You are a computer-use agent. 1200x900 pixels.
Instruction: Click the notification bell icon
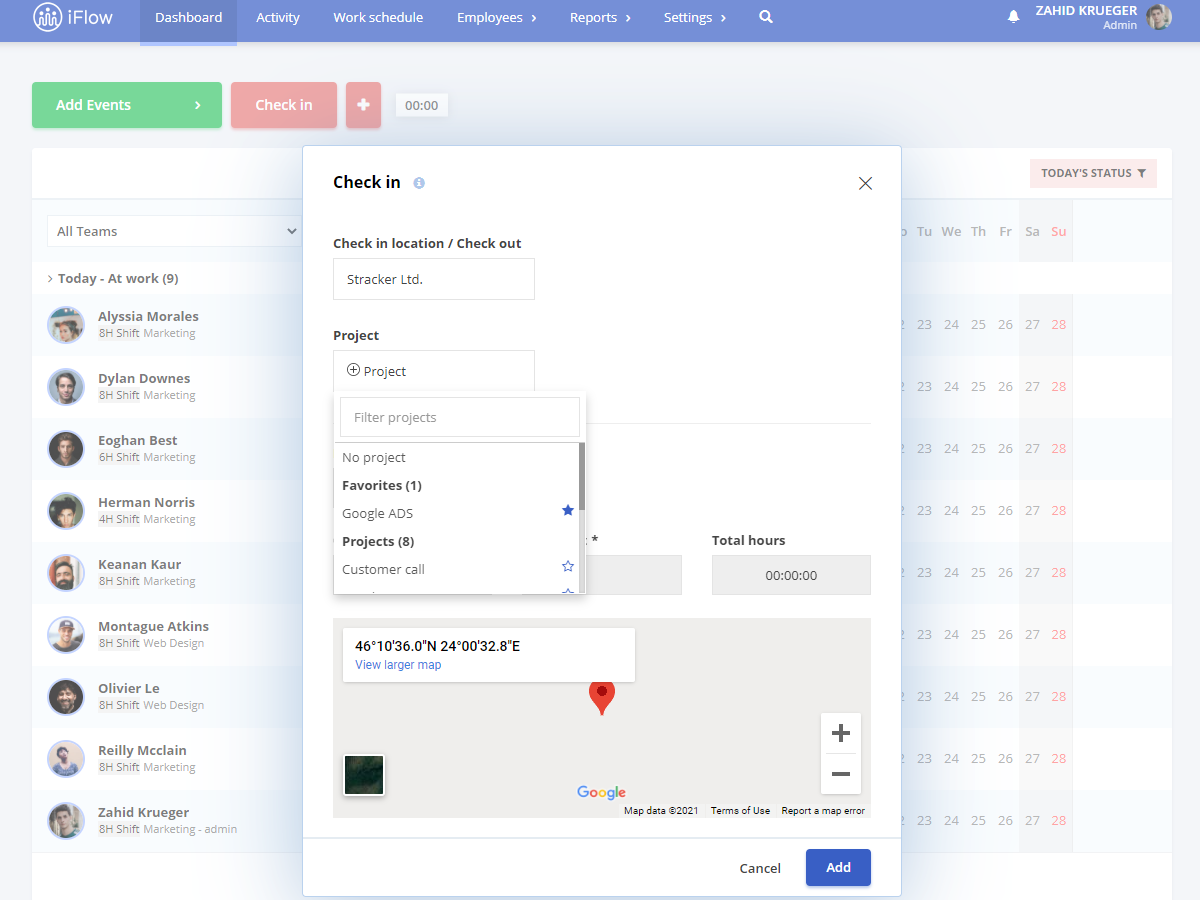point(1013,17)
